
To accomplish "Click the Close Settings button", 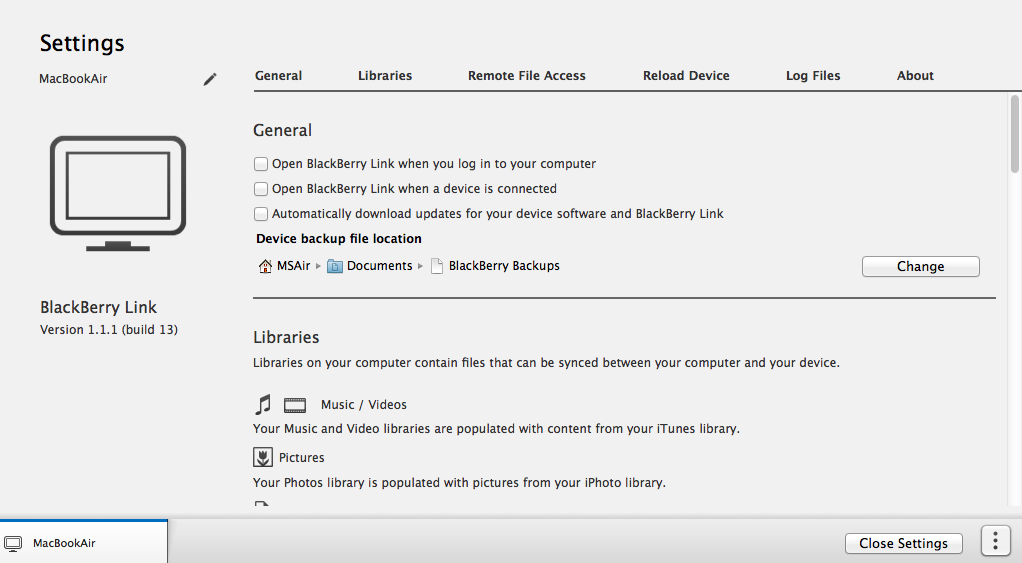I will [x=903, y=543].
